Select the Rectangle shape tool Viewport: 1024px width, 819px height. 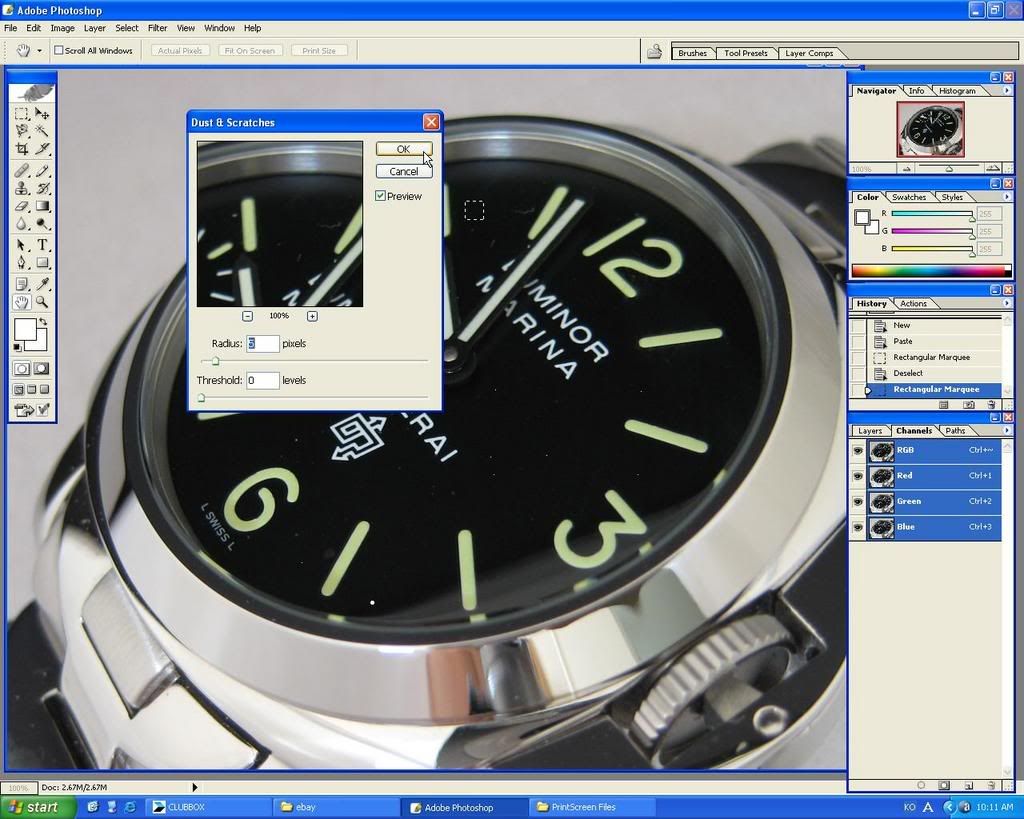click(42, 263)
